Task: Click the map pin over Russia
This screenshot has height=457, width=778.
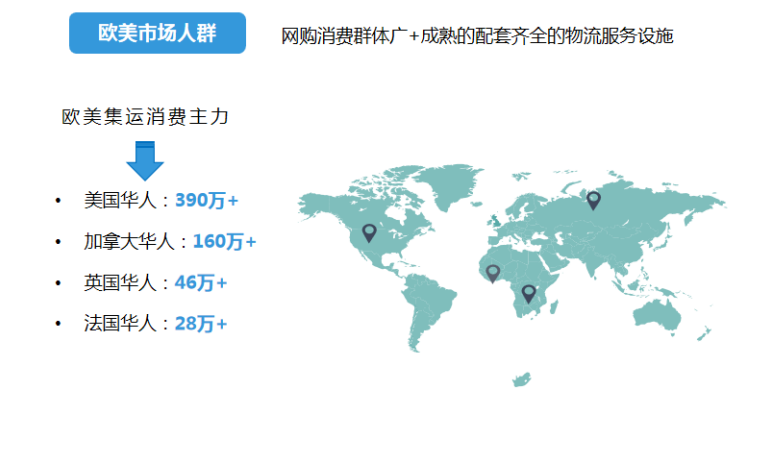Action: coord(593,200)
